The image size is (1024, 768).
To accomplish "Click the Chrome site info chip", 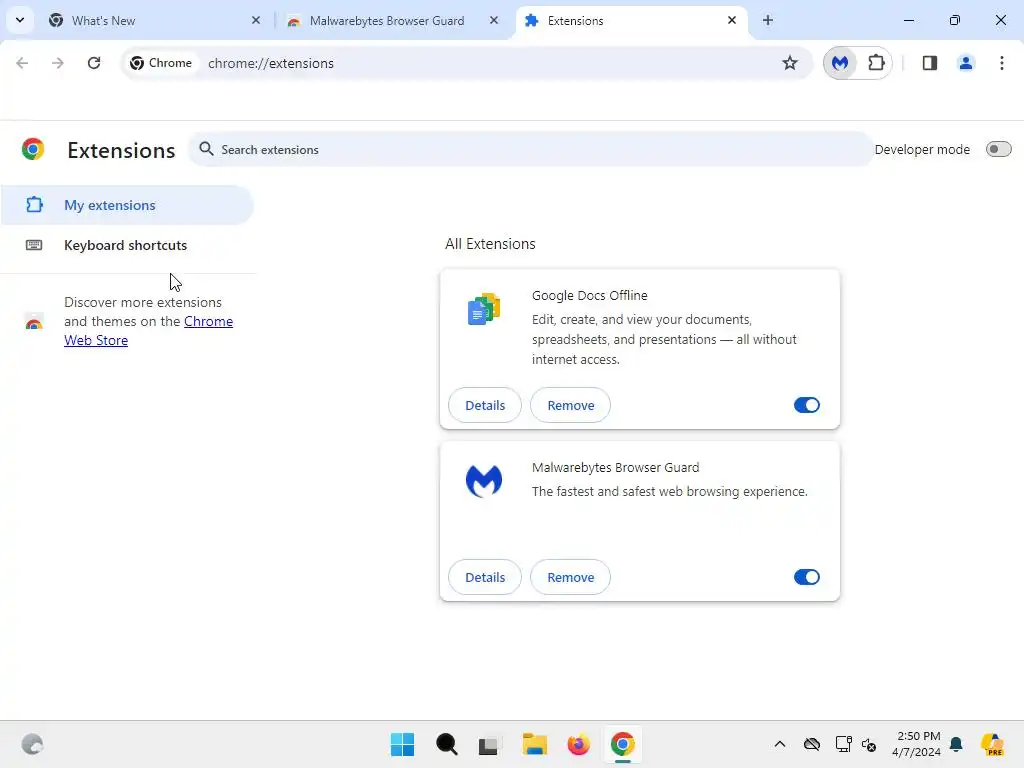I will click(x=161, y=63).
